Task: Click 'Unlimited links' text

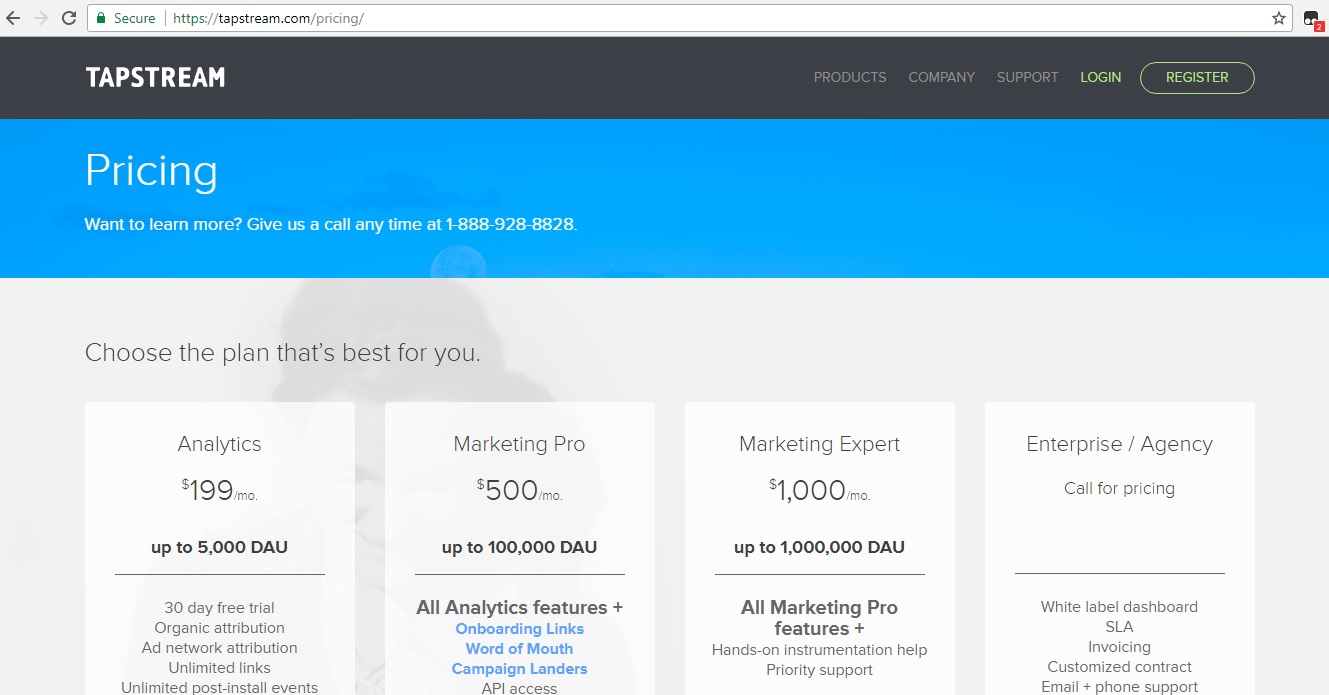Action: tap(219, 668)
